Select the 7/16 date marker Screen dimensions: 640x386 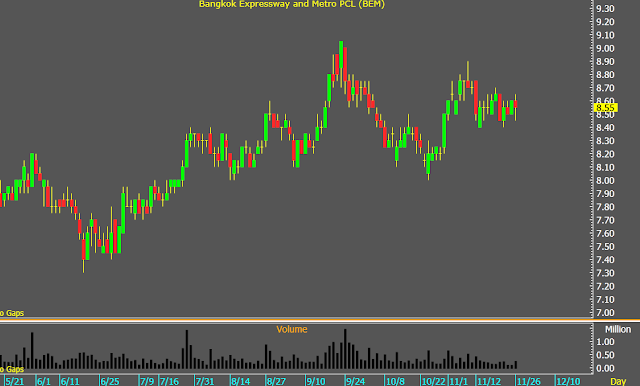[x=169, y=382]
